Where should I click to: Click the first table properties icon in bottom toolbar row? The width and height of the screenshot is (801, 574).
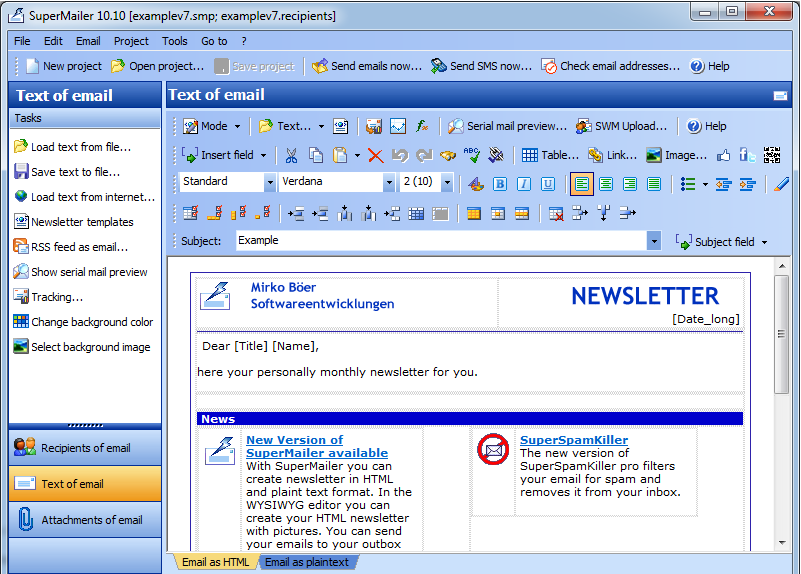(191, 213)
